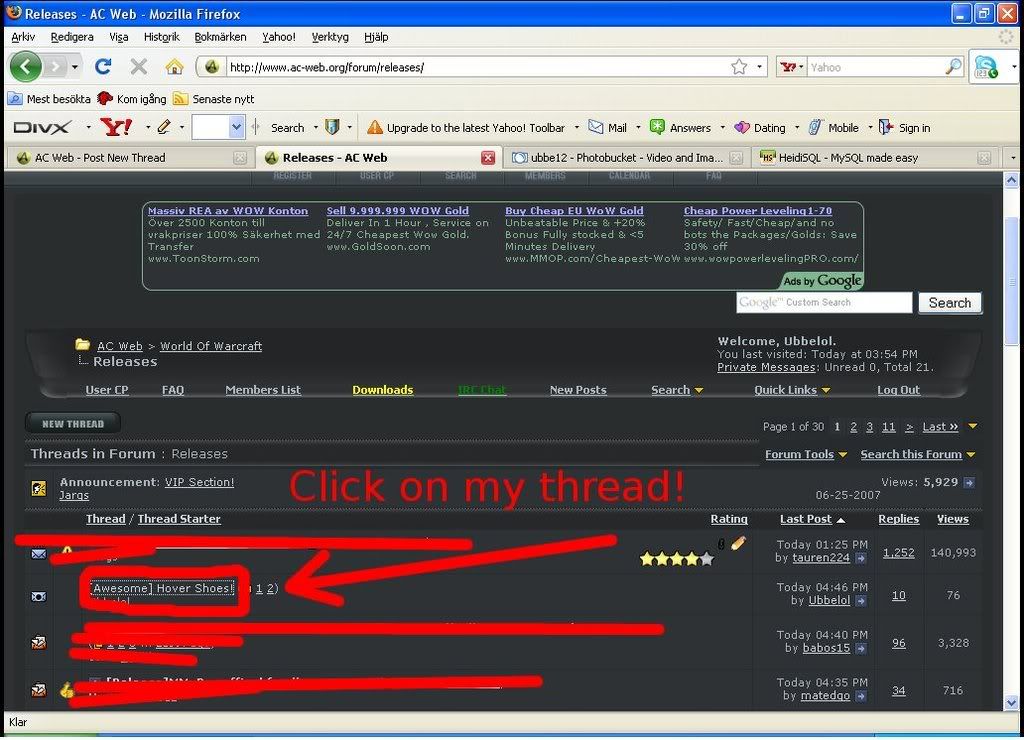Click the arrow icon next to Views 5,929
Viewport: 1024px width, 740px height.
(969, 483)
